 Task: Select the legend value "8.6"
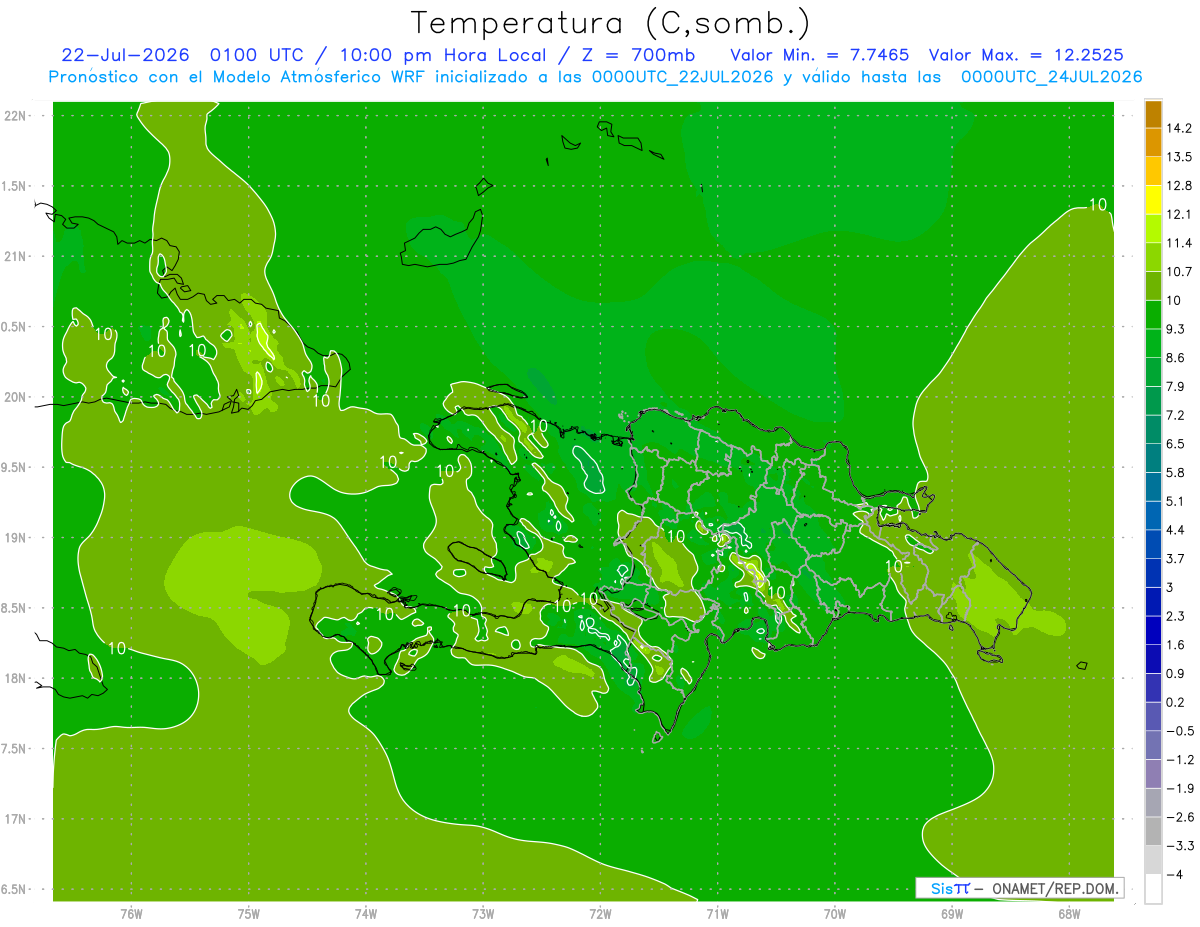pos(1175,357)
